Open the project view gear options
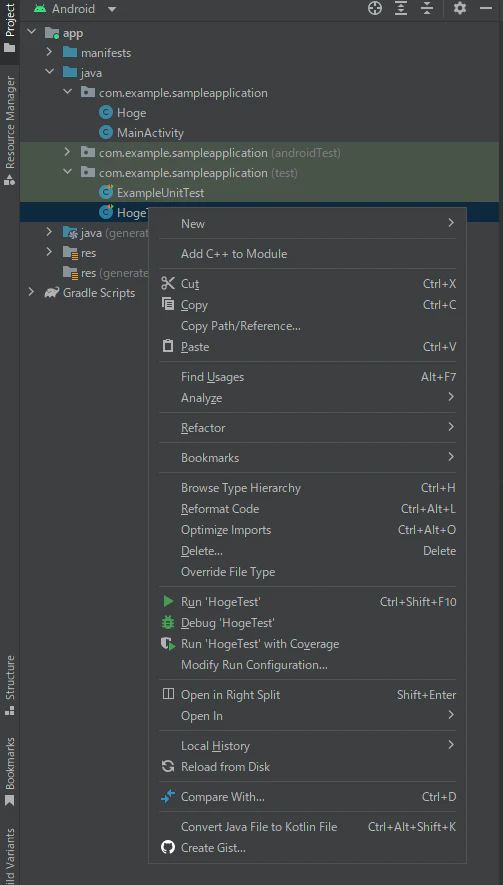The image size is (503, 885). point(460,8)
